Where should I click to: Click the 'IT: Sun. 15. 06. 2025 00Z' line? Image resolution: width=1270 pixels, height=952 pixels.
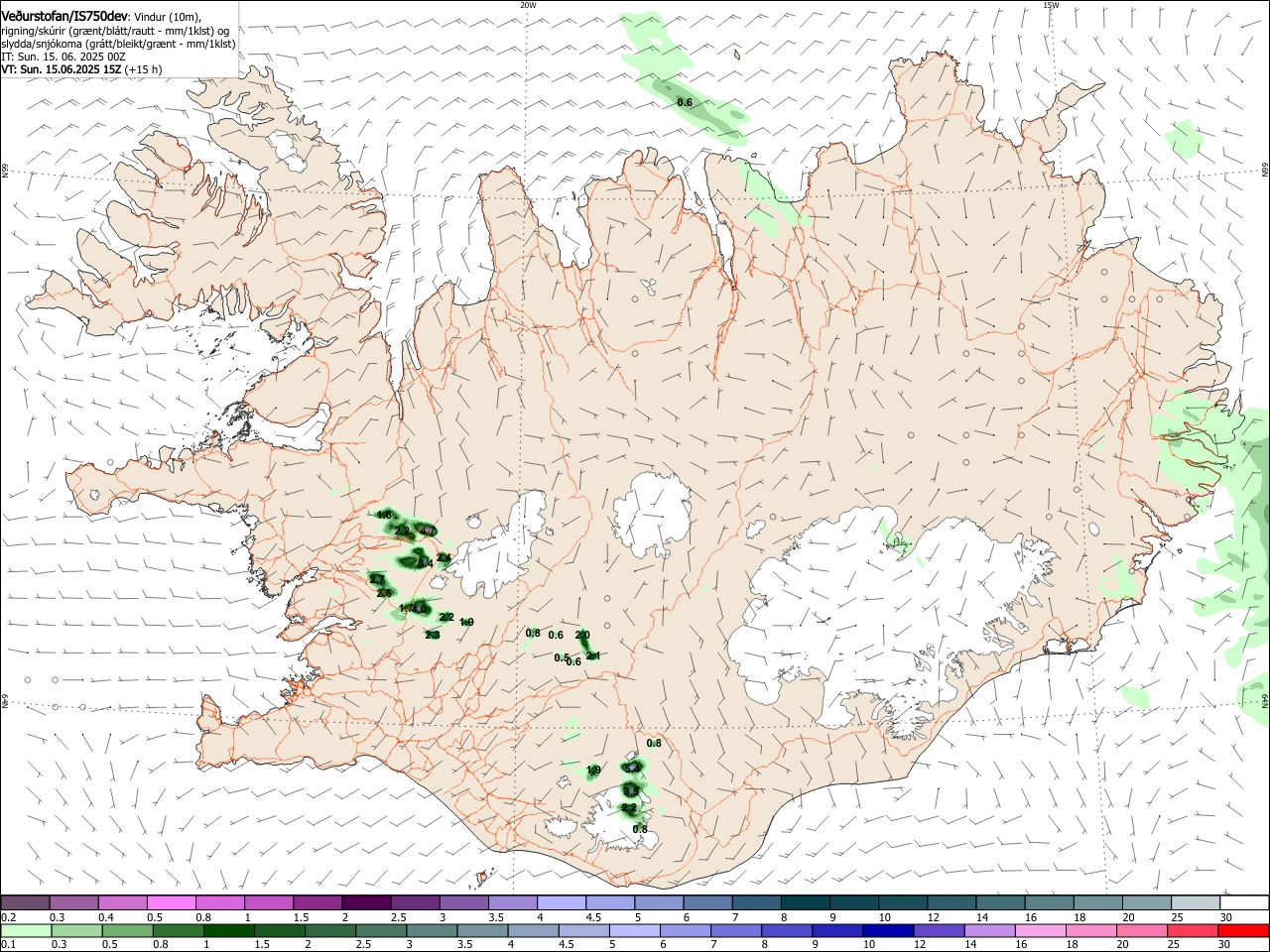tap(63, 57)
